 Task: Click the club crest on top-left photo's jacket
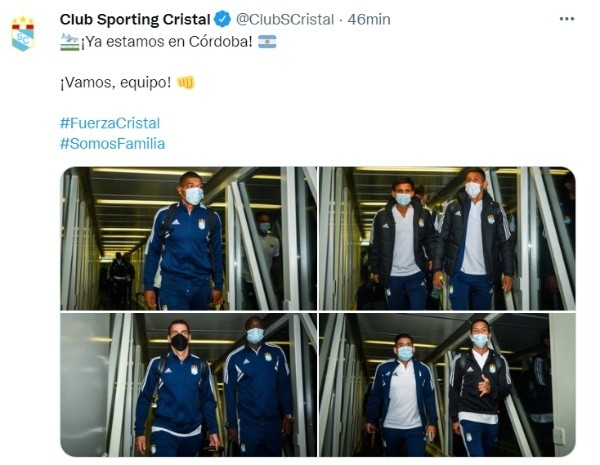202,224
